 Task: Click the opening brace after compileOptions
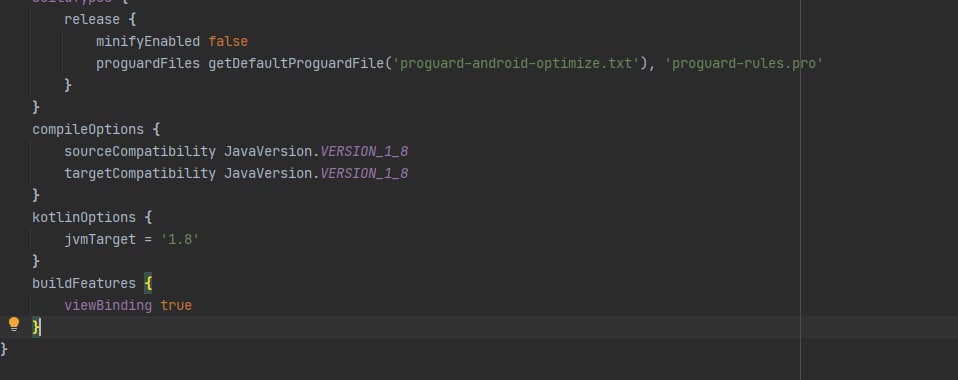pyautogui.click(x=156, y=130)
